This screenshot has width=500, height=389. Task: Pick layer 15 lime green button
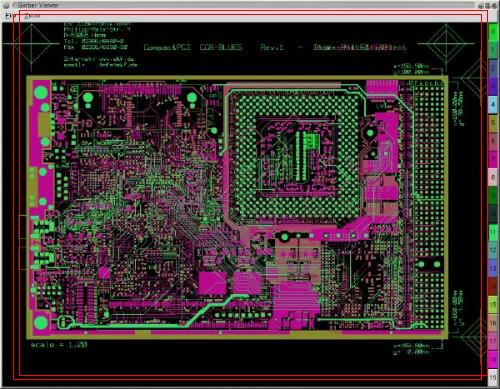click(x=493, y=305)
